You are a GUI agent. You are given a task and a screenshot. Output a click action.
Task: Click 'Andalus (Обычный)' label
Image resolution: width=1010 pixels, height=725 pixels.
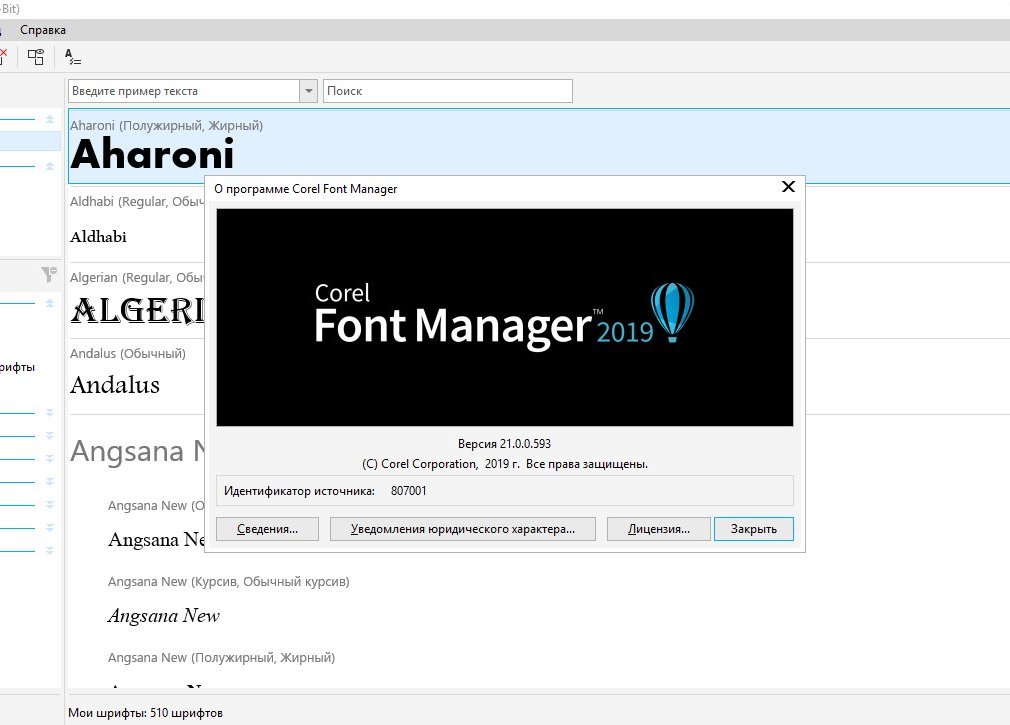pos(128,353)
